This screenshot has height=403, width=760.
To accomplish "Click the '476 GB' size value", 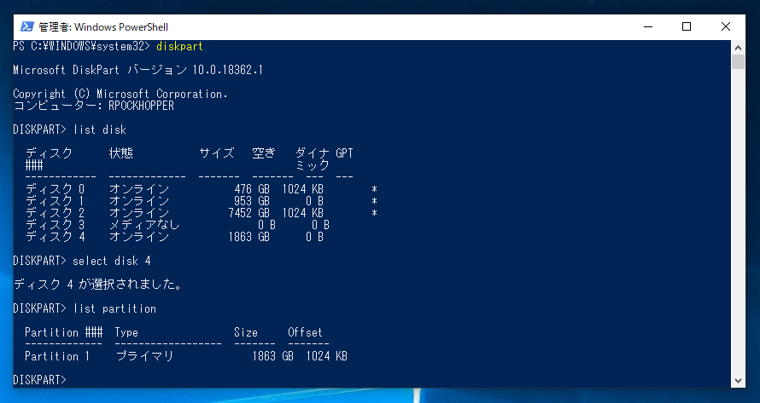I will pyautogui.click(x=252, y=189).
